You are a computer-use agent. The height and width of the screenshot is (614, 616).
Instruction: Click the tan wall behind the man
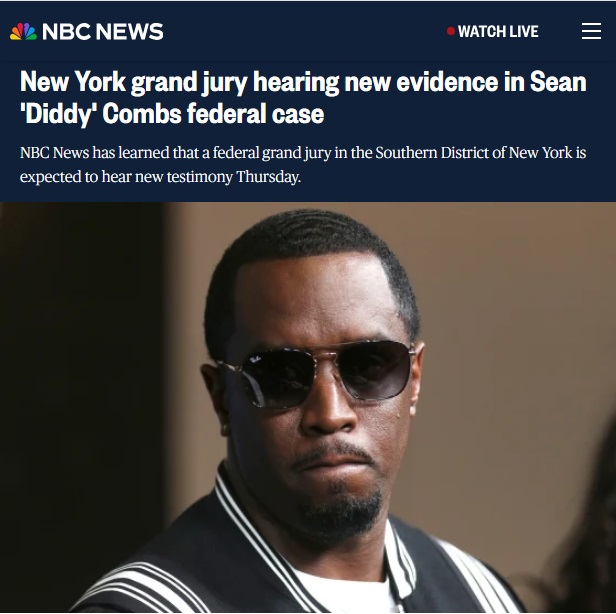[511, 314]
